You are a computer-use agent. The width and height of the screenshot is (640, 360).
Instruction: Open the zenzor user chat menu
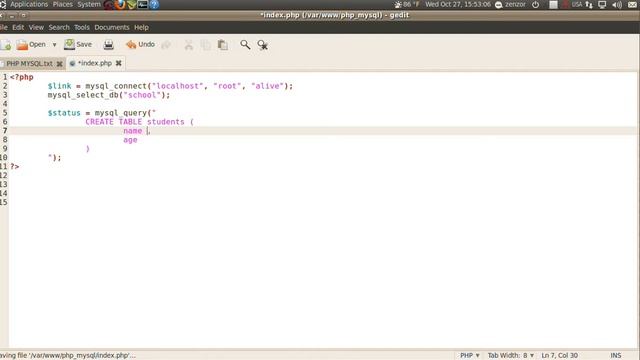tap(510, 4)
